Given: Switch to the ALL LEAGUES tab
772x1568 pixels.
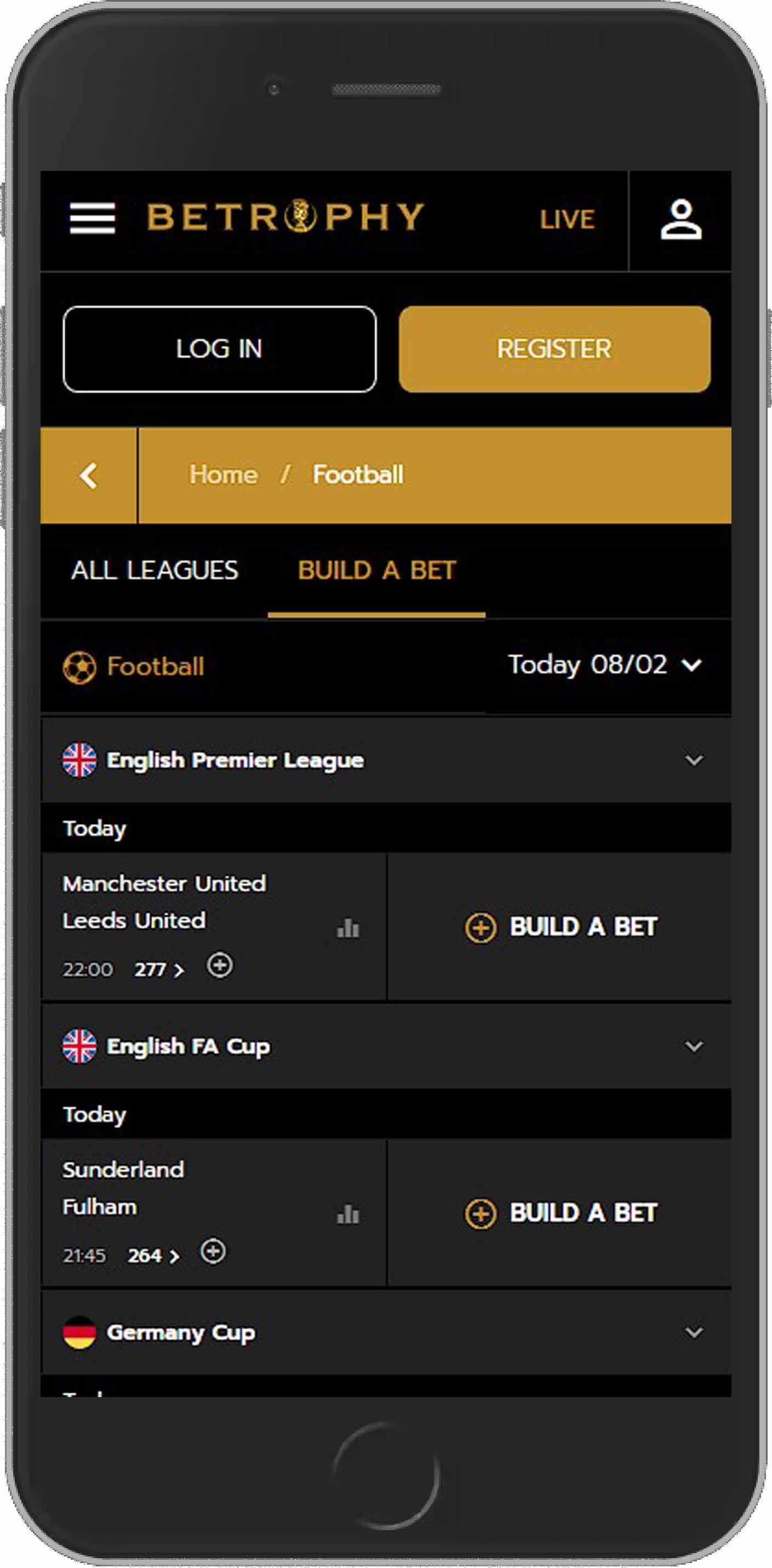Looking at the screenshot, I should [x=155, y=570].
